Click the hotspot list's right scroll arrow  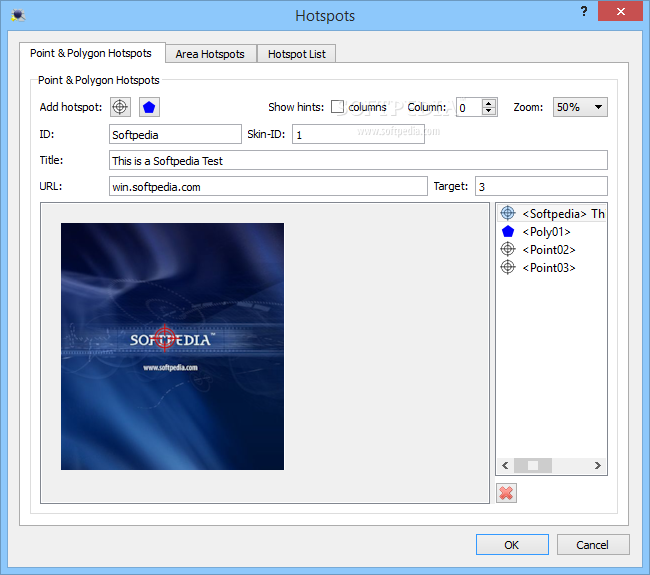pyautogui.click(x=598, y=465)
